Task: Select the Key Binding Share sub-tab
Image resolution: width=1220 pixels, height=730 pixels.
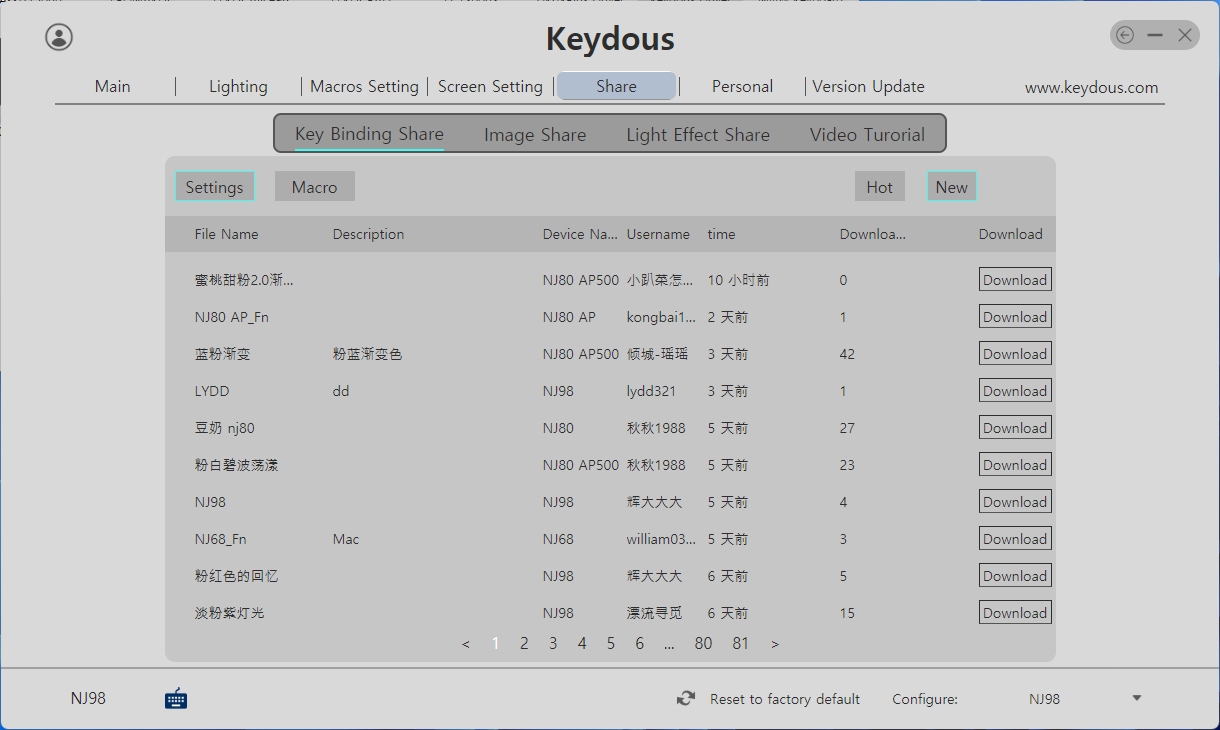Action: click(x=369, y=134)
